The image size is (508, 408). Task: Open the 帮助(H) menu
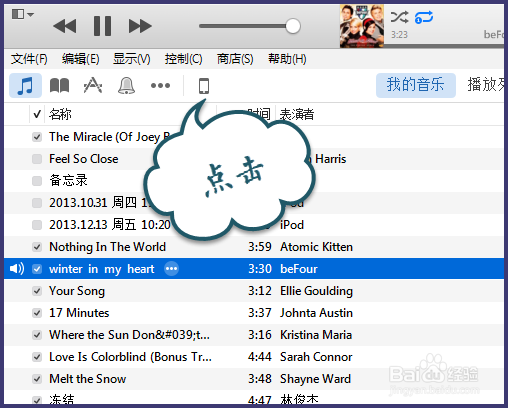click(287, 59)
